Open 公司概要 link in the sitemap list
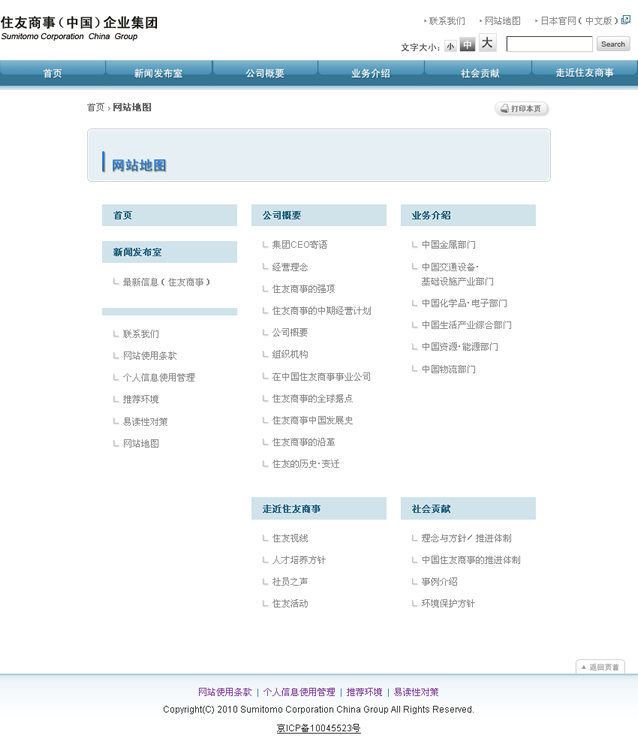The height and width of the screenshot is (748, 638). pyautogui.click(x=290, y=332)
